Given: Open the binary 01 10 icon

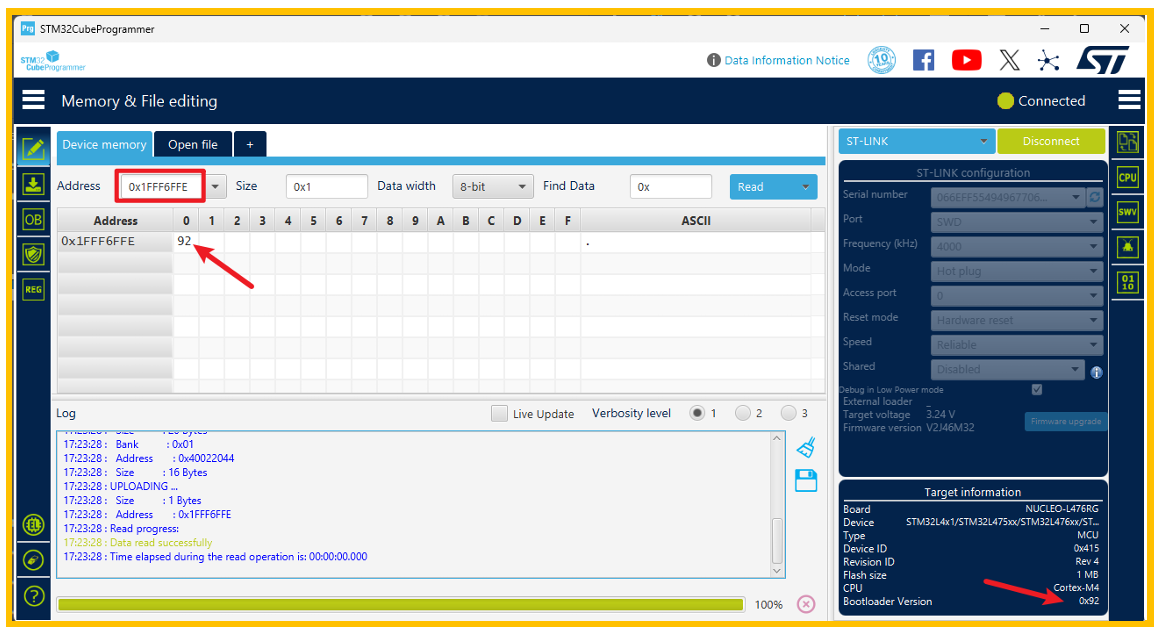Looking at the screenshot, I should point(1128,282).
